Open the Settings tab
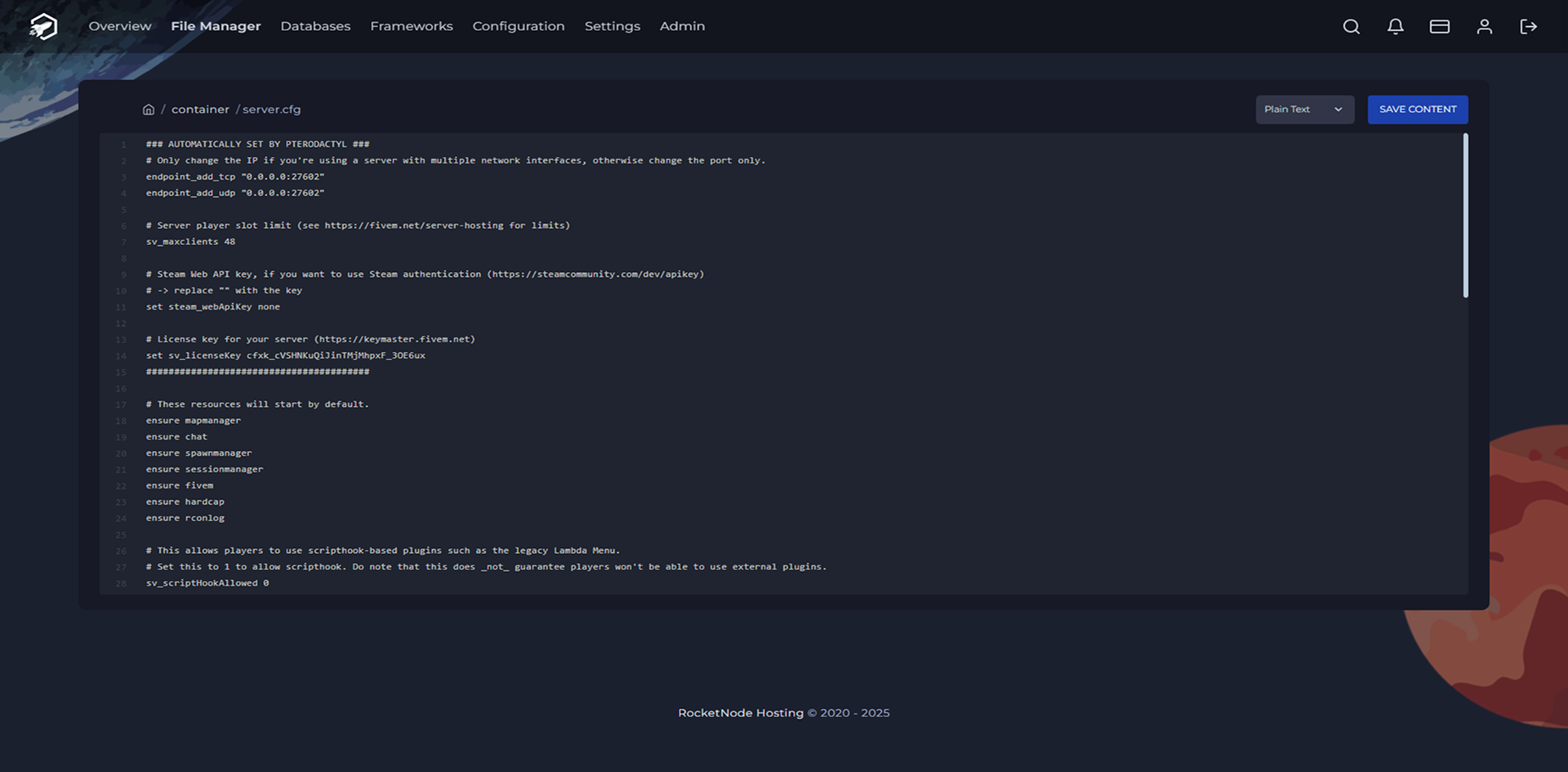1568x772 pixels. click(612, 26)
